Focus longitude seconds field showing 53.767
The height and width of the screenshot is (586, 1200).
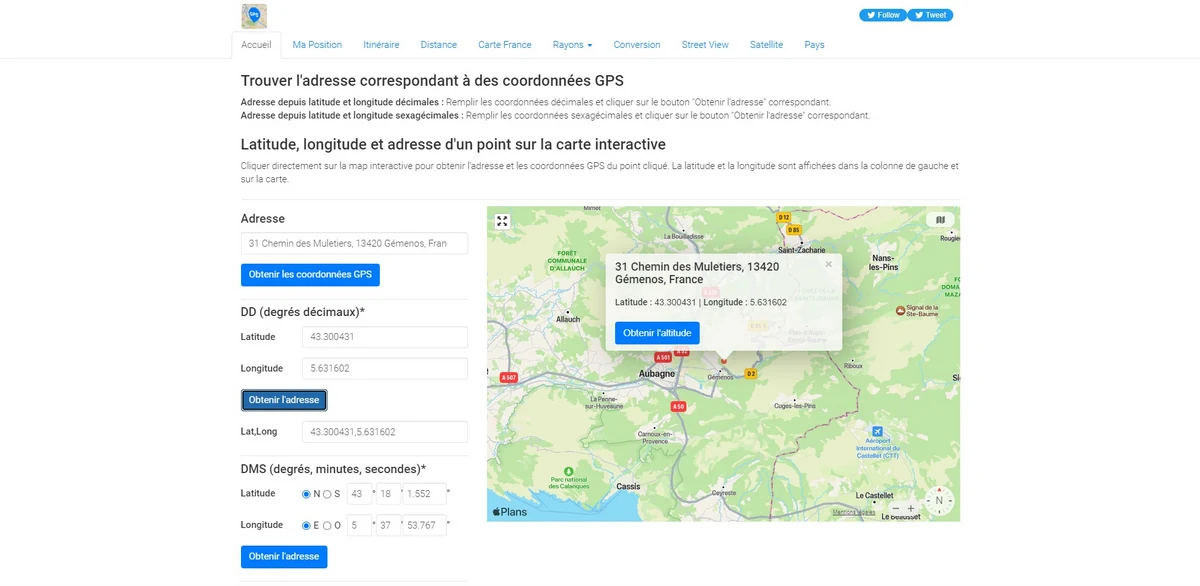click(425, 525)
